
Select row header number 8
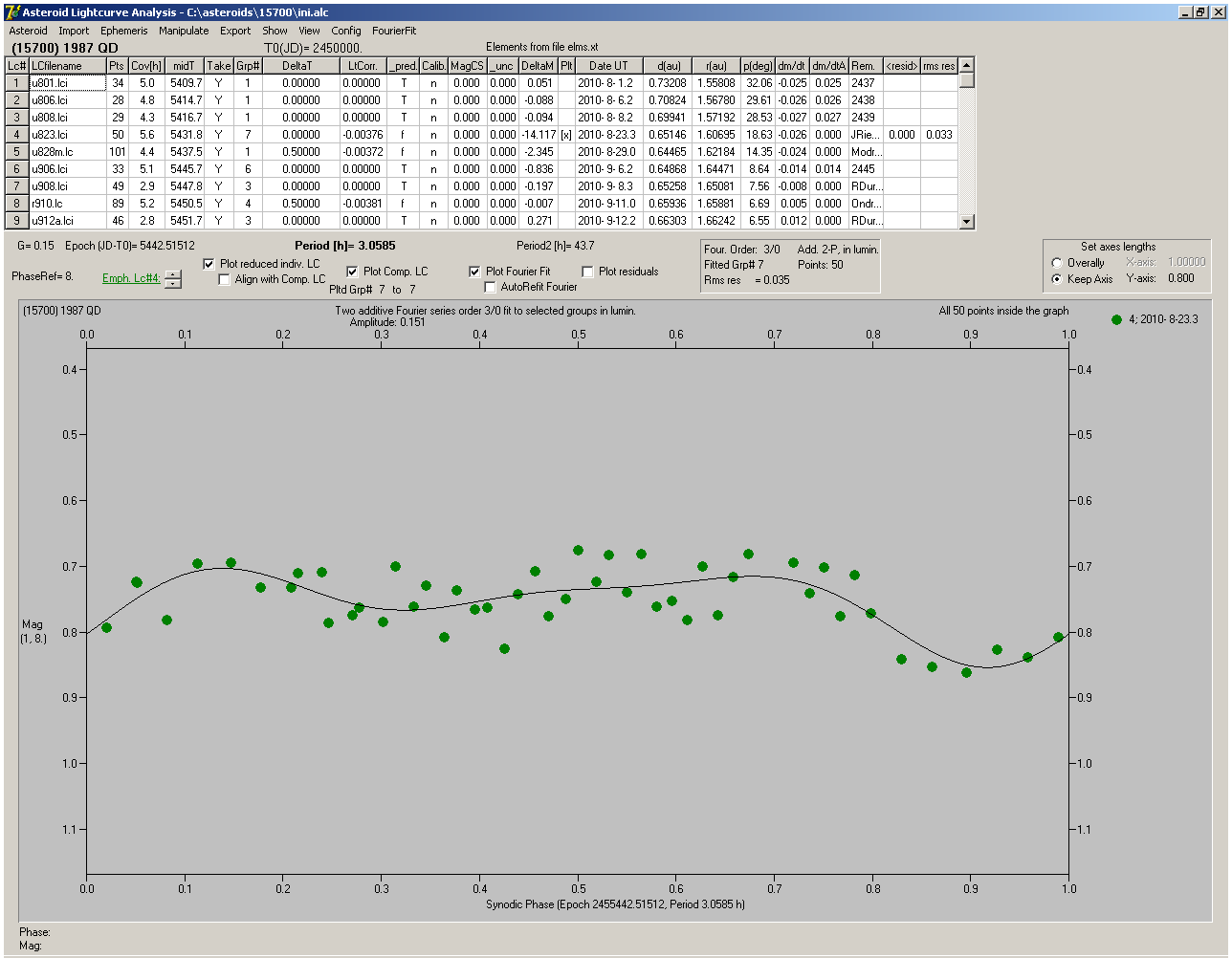click(x=17, y=204)
